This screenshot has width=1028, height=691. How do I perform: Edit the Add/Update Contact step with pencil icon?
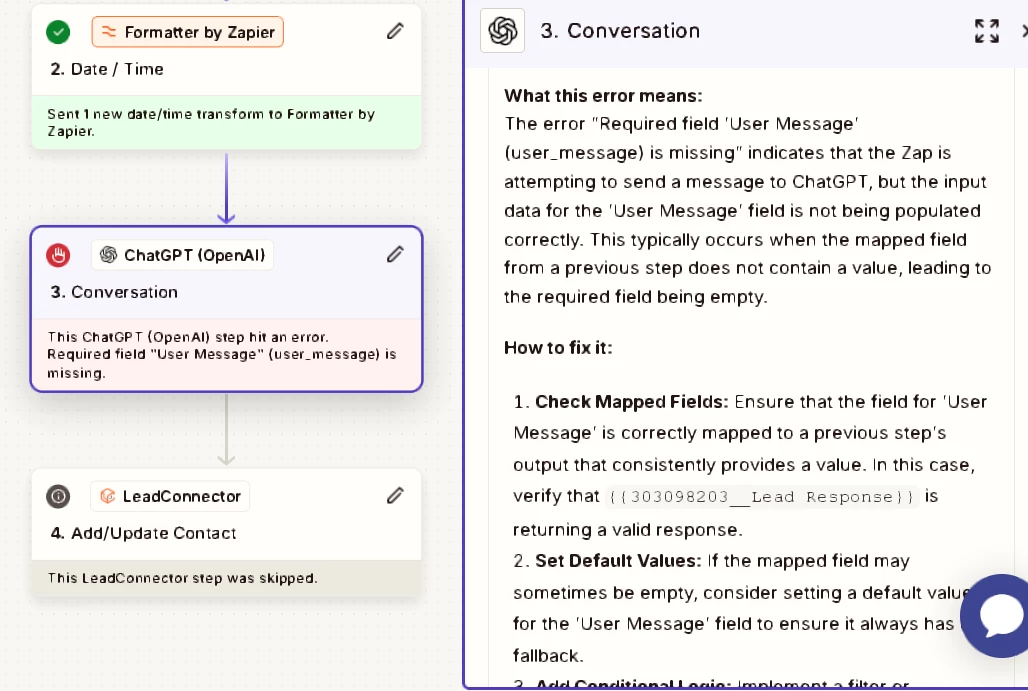395,496
